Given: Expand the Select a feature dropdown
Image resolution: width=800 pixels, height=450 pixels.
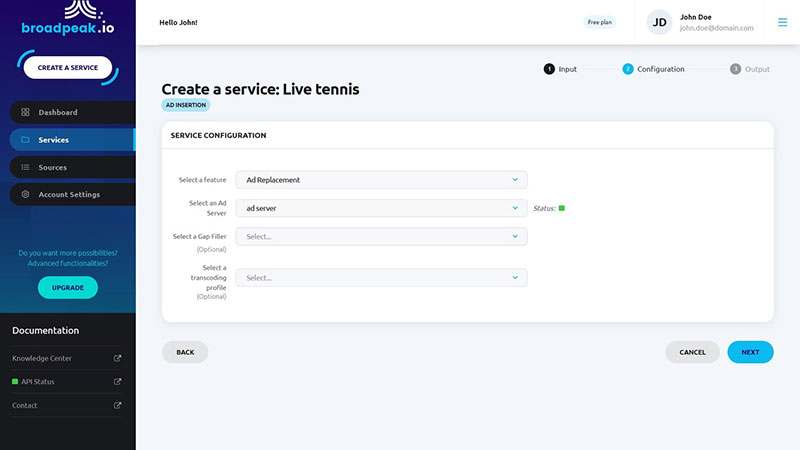Looking at the screenshot, I should [381, 180].
